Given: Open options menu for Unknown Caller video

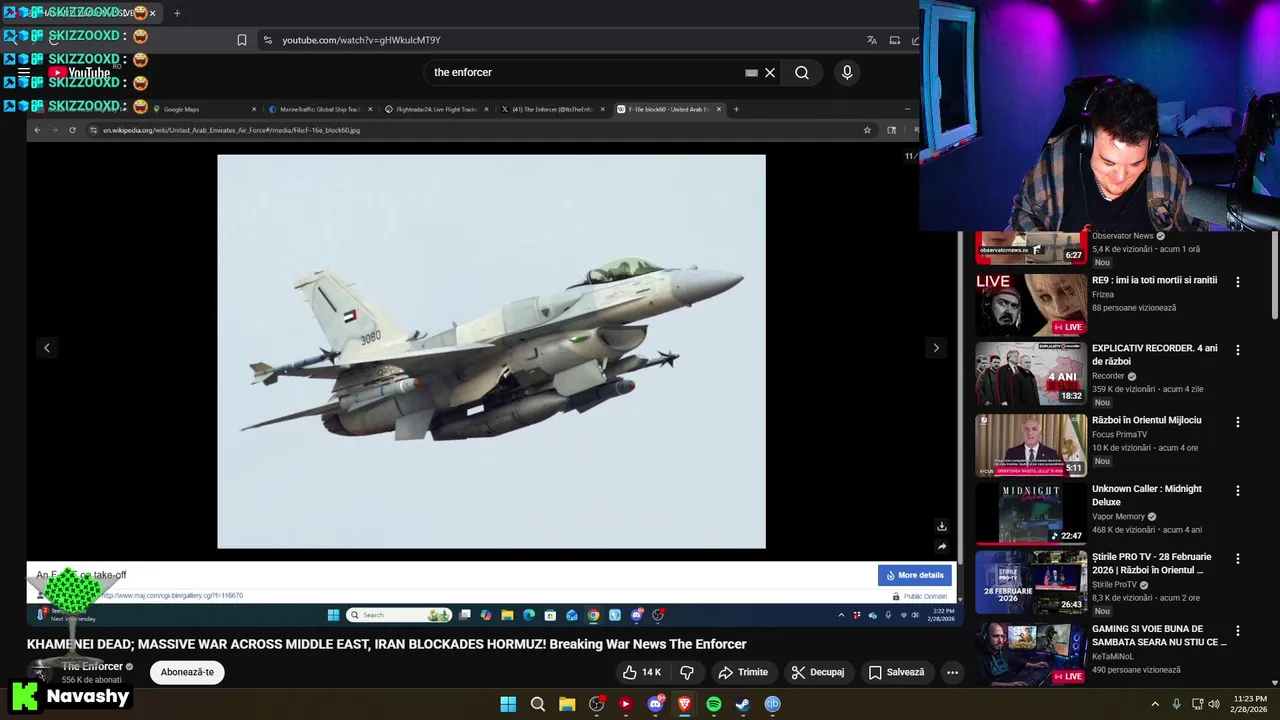Looking at the screenshot, I should (x=1237, y=491).
